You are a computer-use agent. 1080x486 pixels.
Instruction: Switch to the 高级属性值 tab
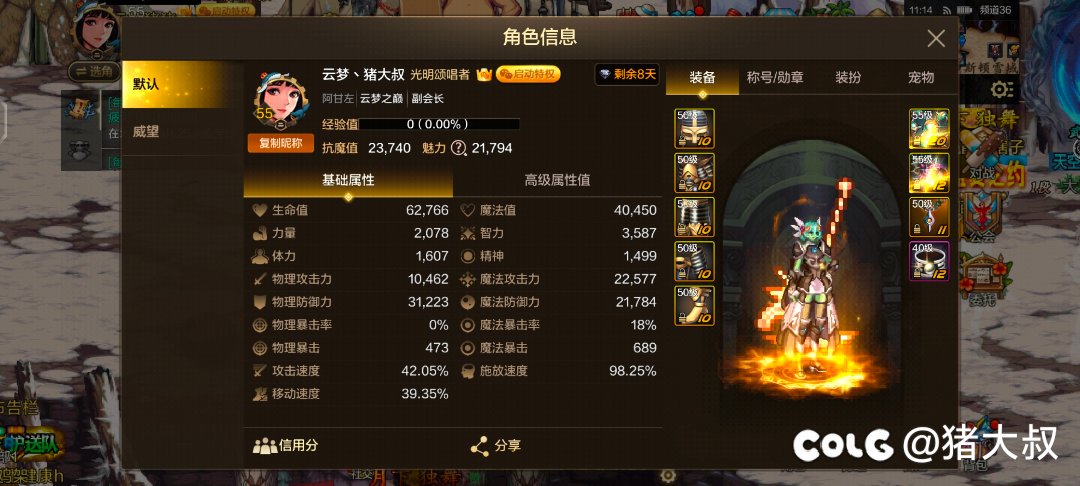(x=557, y=180)
